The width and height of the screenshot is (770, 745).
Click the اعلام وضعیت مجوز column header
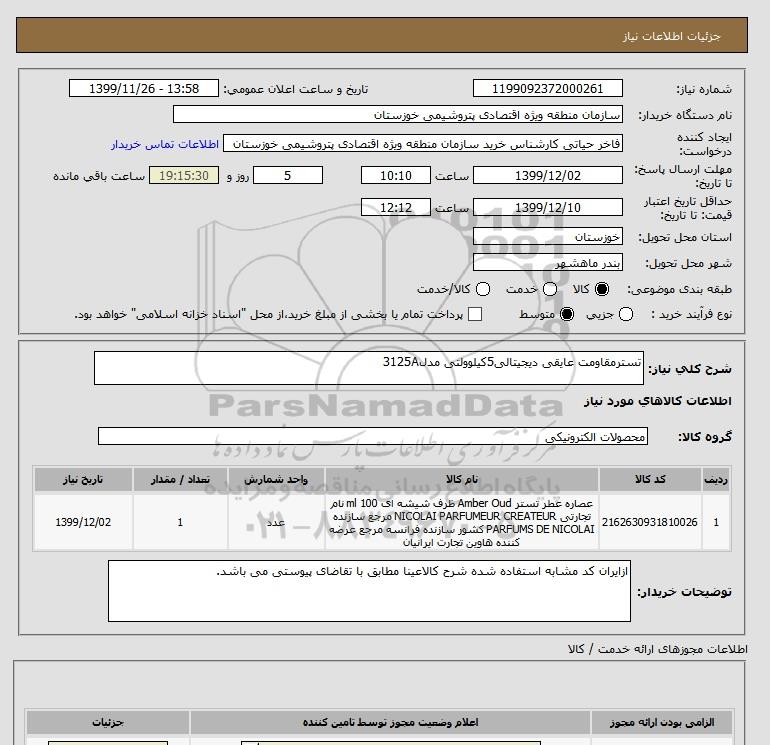[390, 722]
